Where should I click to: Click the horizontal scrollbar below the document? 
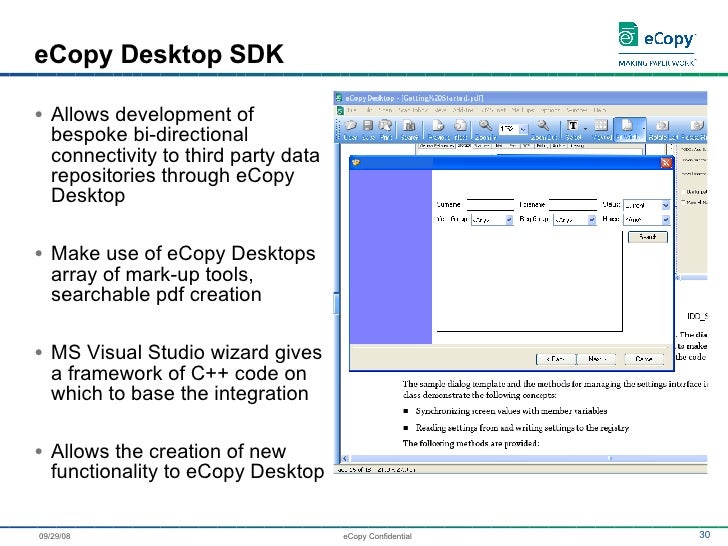point(525,459)
